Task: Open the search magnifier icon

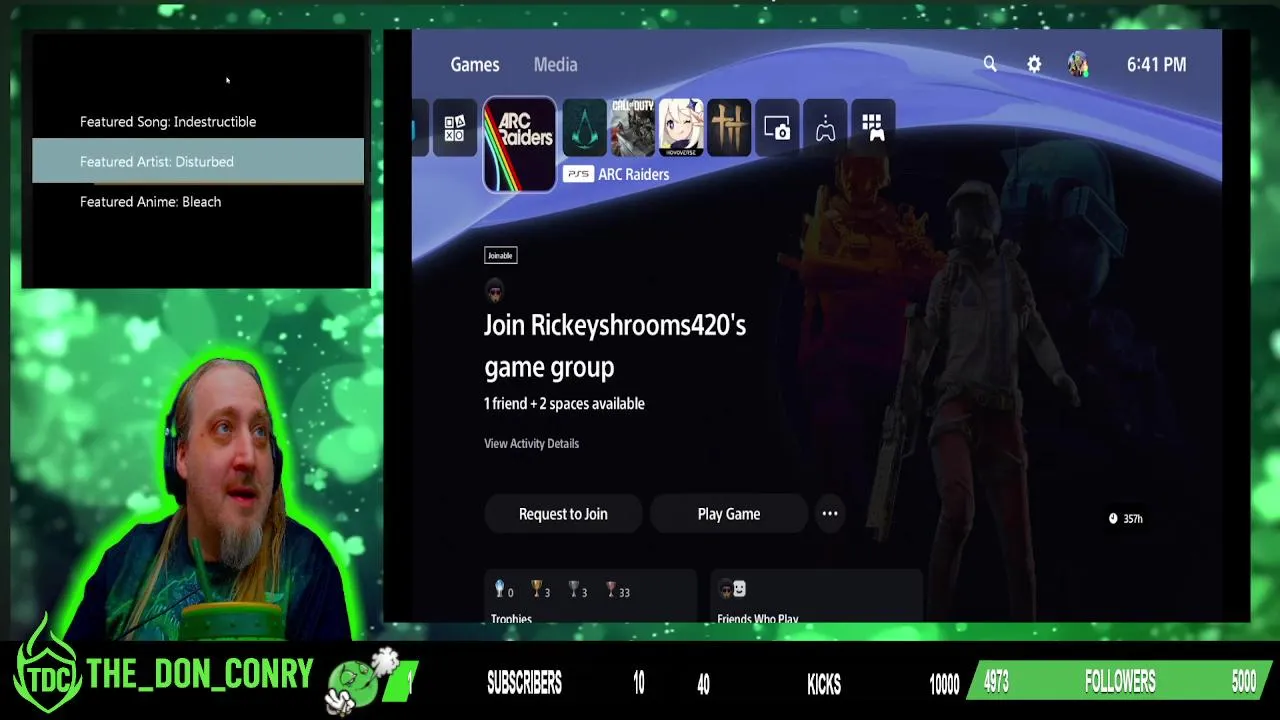Action: click(x=990, y=64)
